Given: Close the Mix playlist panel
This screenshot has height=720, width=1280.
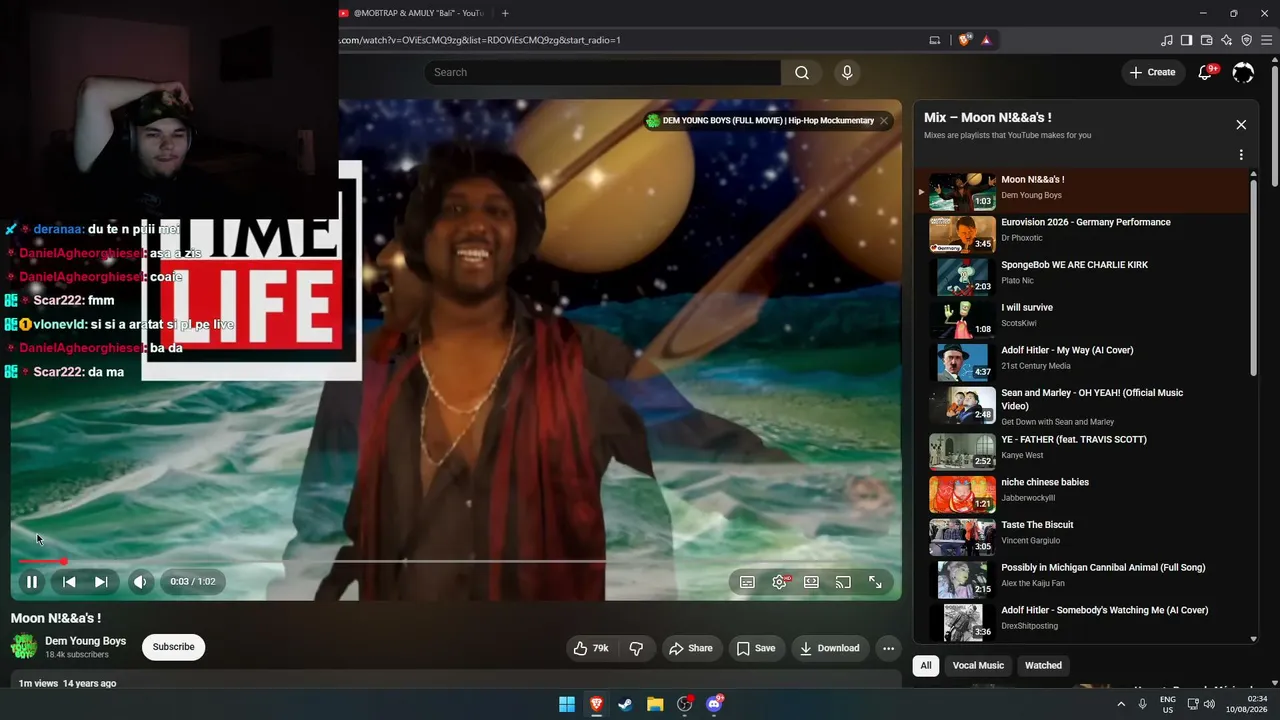Looking at the screenshot, I should click(1241, 125).
